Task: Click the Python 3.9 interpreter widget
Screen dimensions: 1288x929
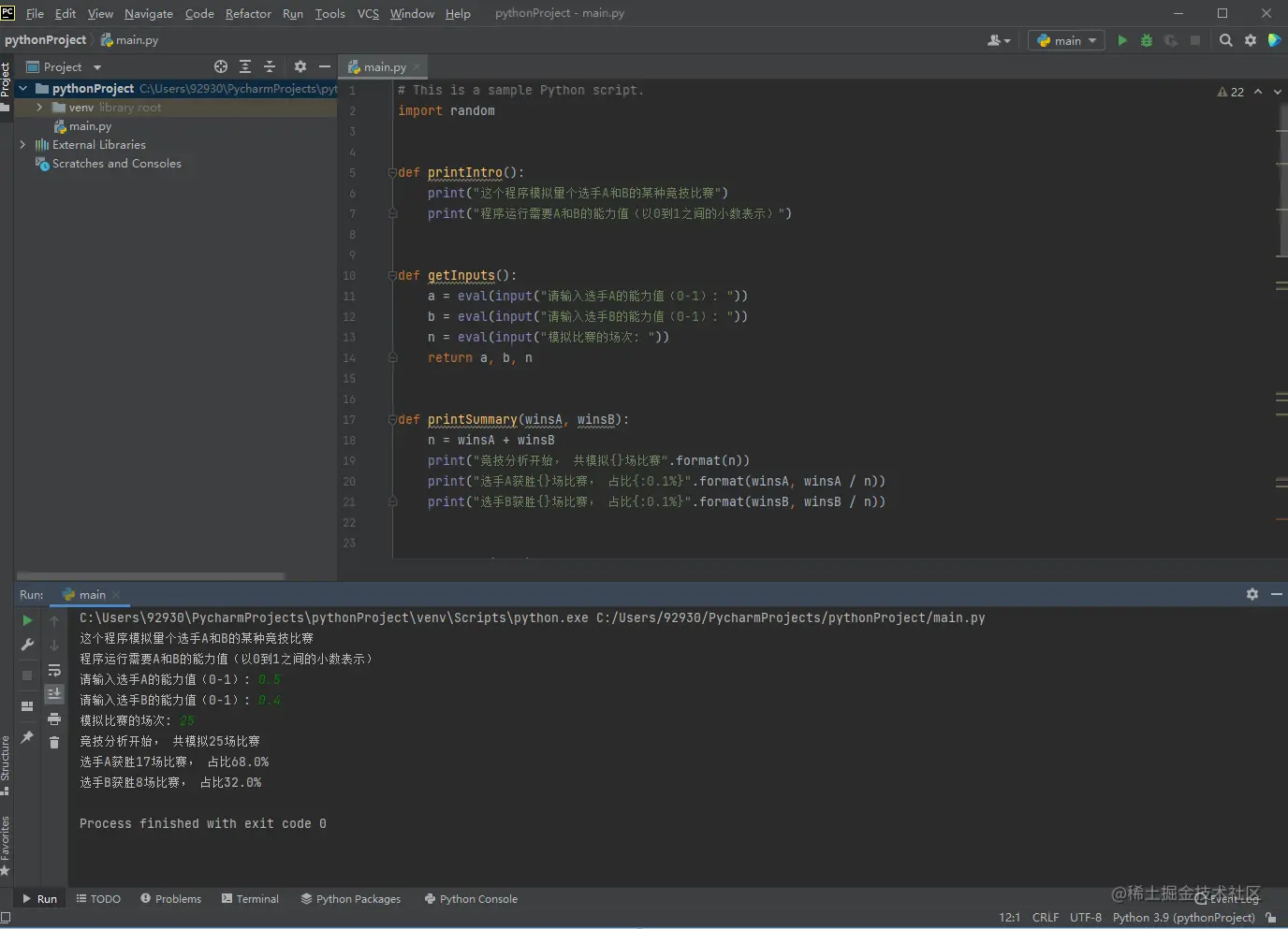Action: [x=1183, y=918]
